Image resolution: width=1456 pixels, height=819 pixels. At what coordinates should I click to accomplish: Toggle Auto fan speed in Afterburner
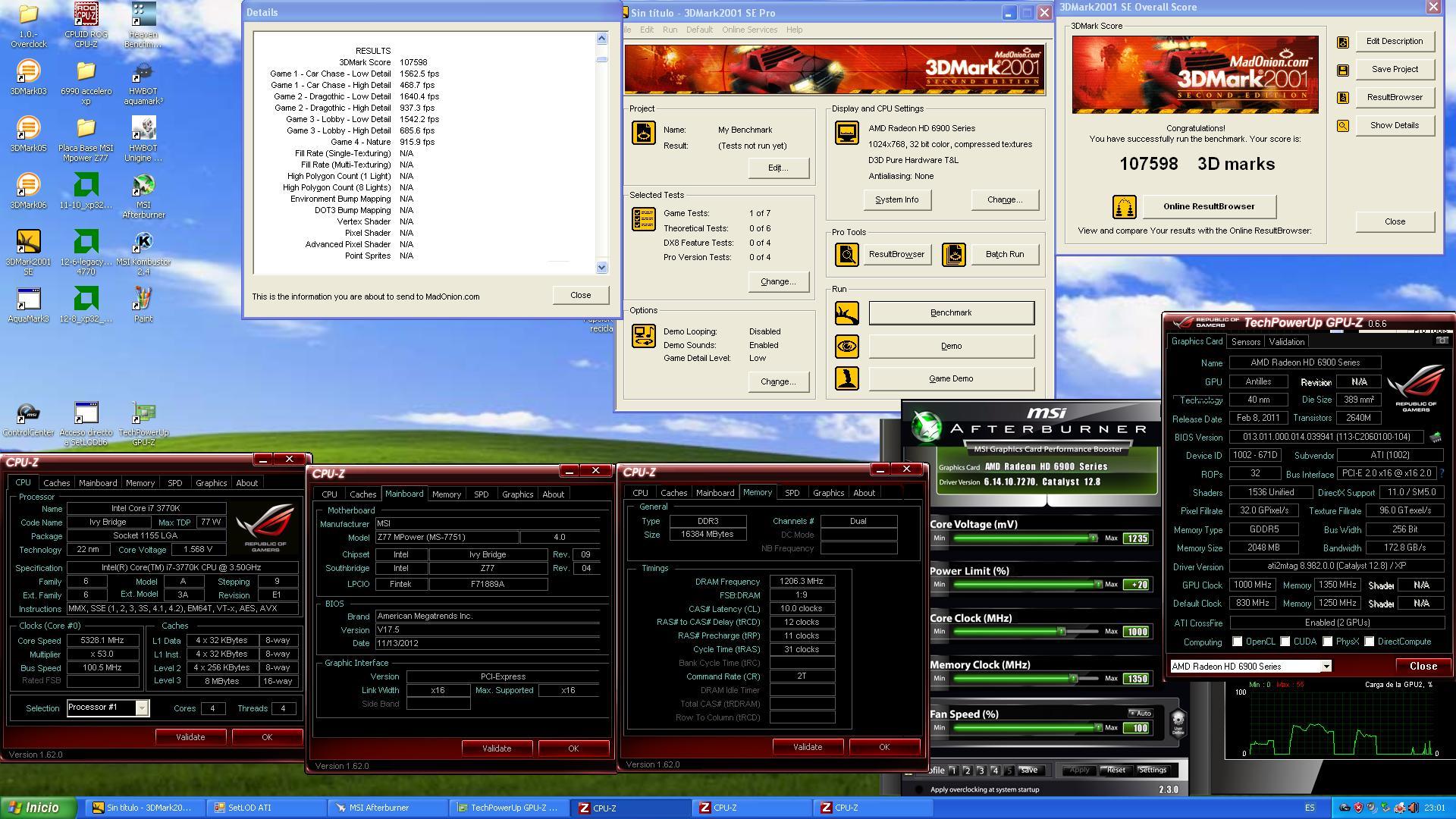(x=1141, y=713)
